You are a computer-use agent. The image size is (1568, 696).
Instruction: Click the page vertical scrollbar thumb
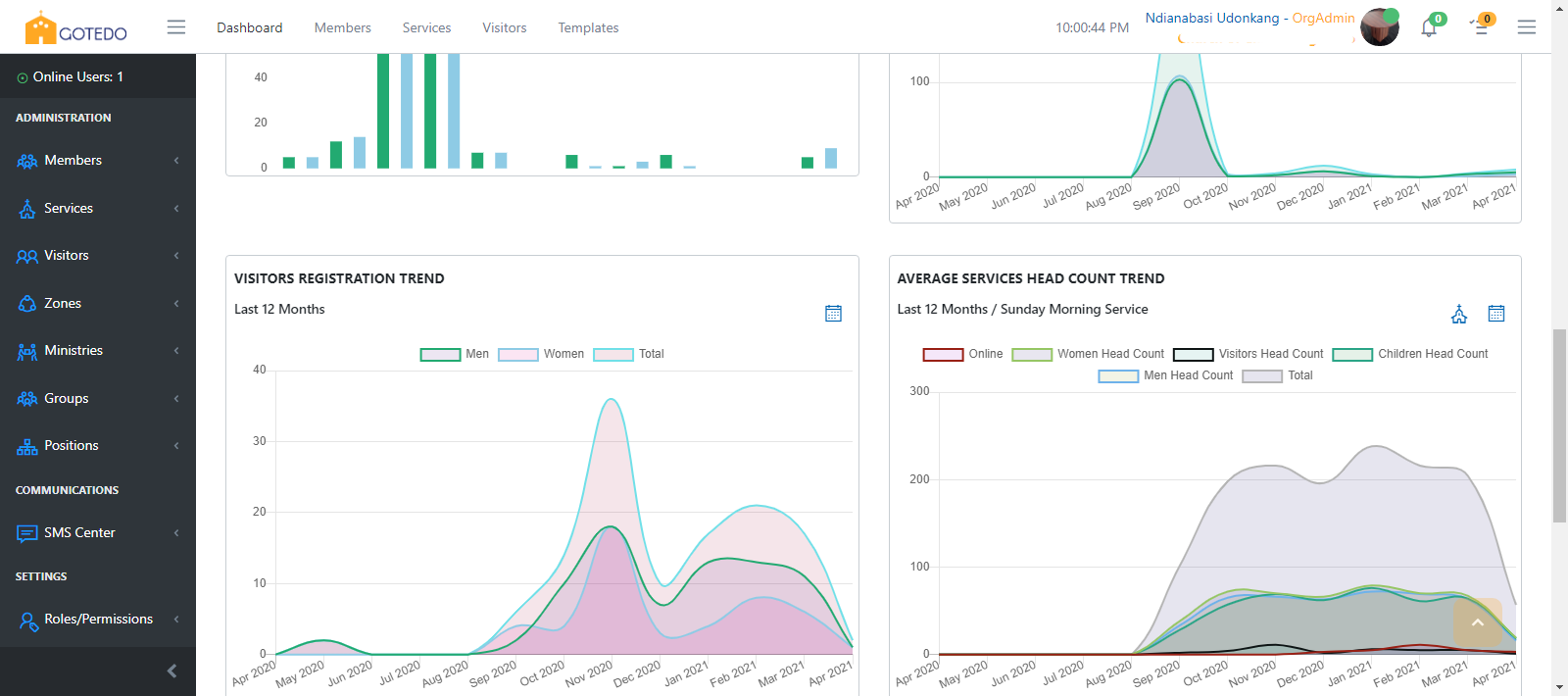1559,426
